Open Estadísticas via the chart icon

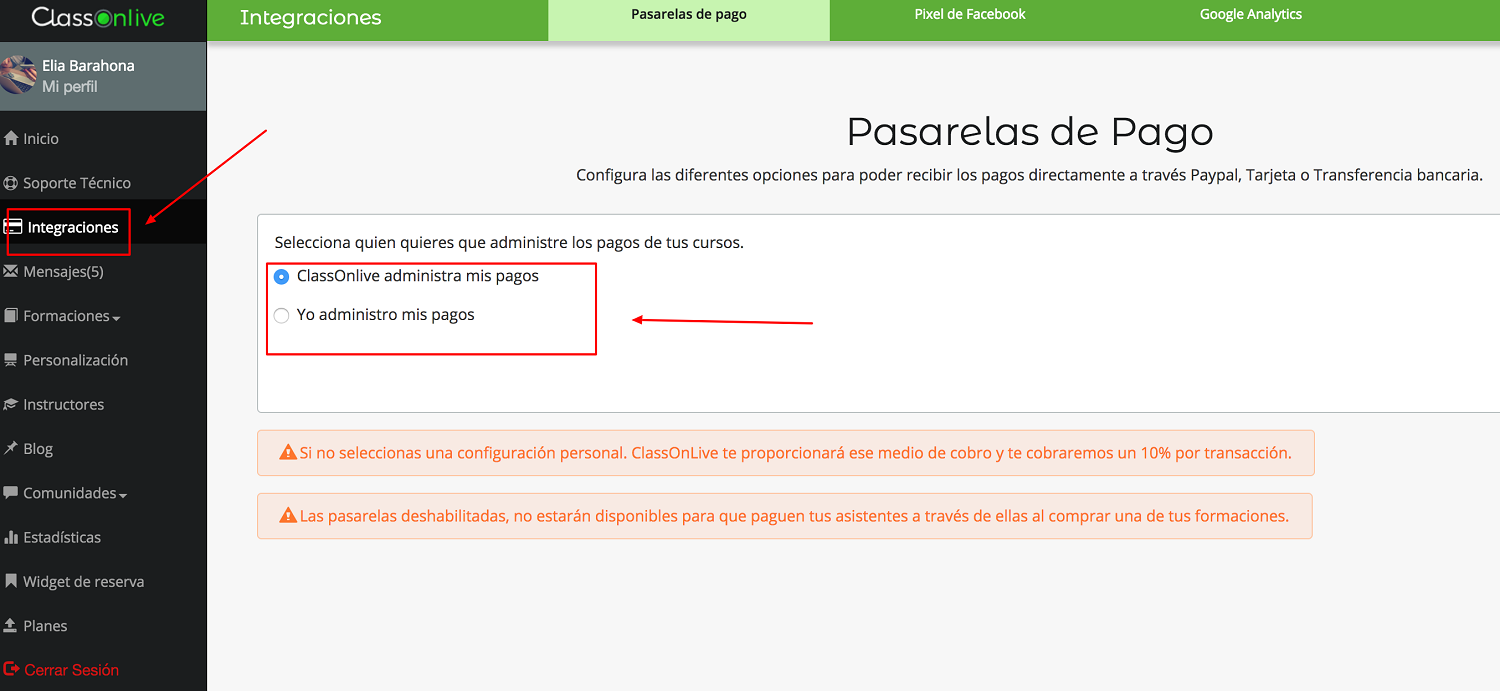click(x=10, y=537)
